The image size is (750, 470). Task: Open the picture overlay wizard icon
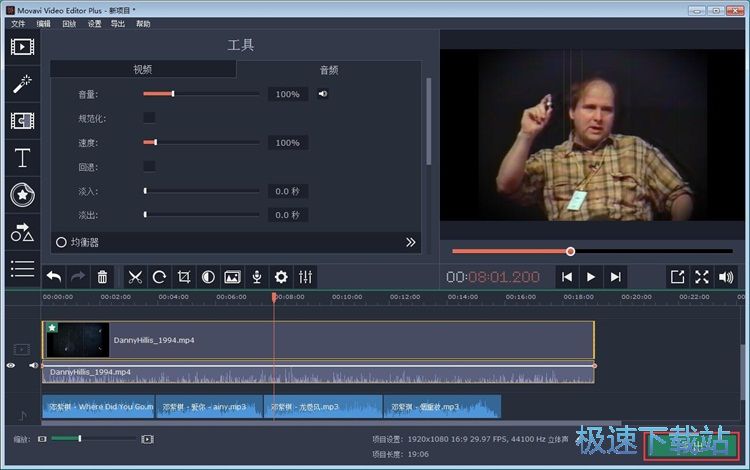click(x=232, y=277)
